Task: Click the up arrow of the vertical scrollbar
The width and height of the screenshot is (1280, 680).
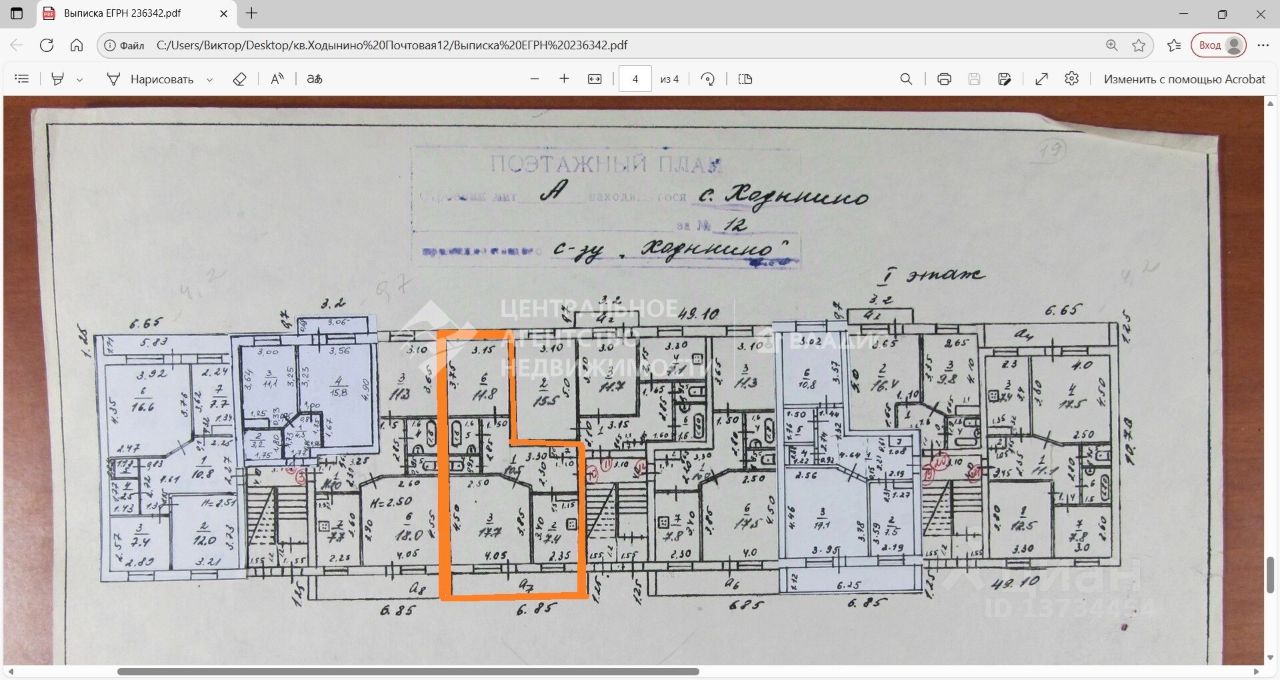Action: point(1271,102)
